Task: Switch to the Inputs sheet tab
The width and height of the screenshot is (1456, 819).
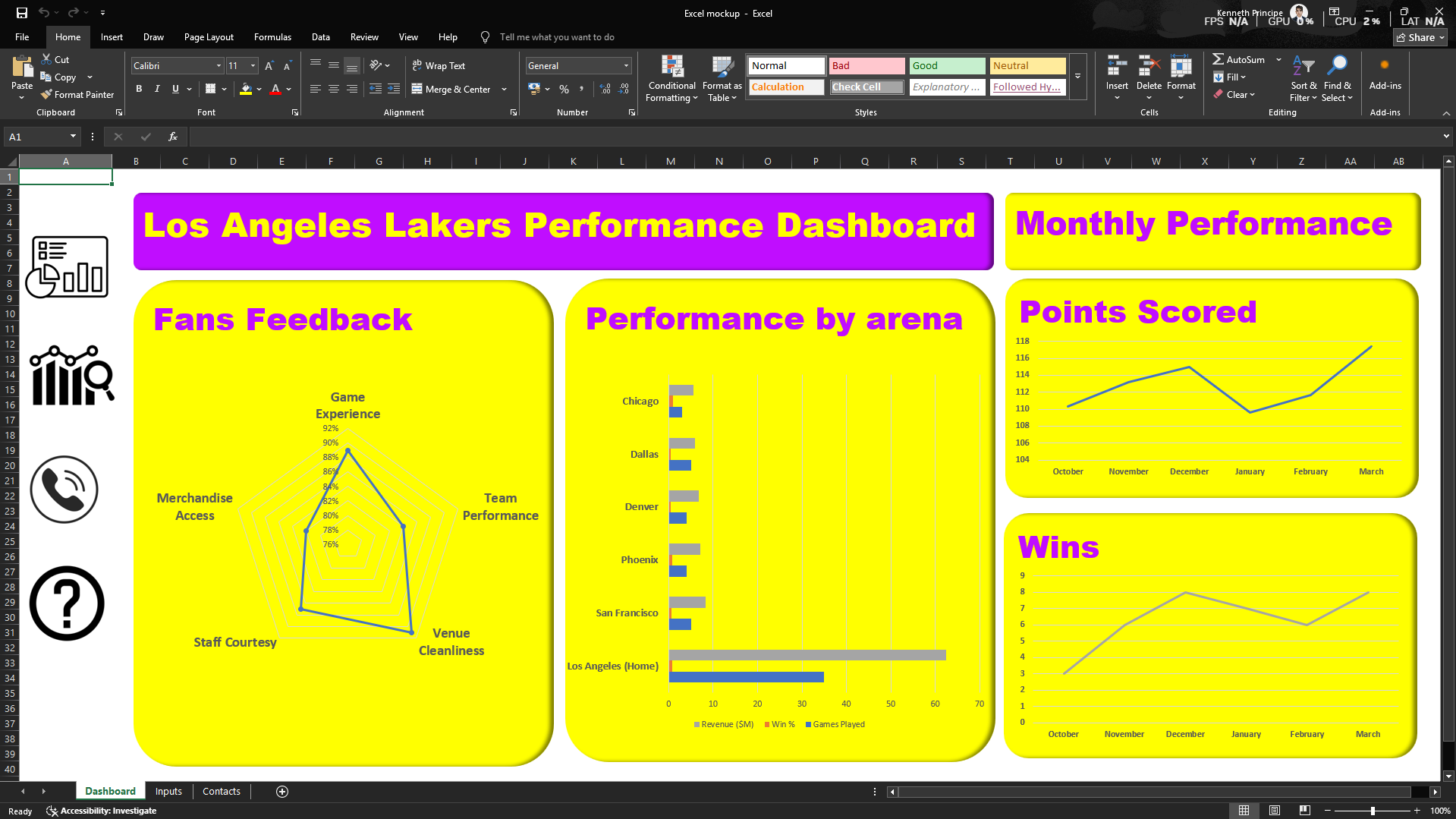Action: 168,791
